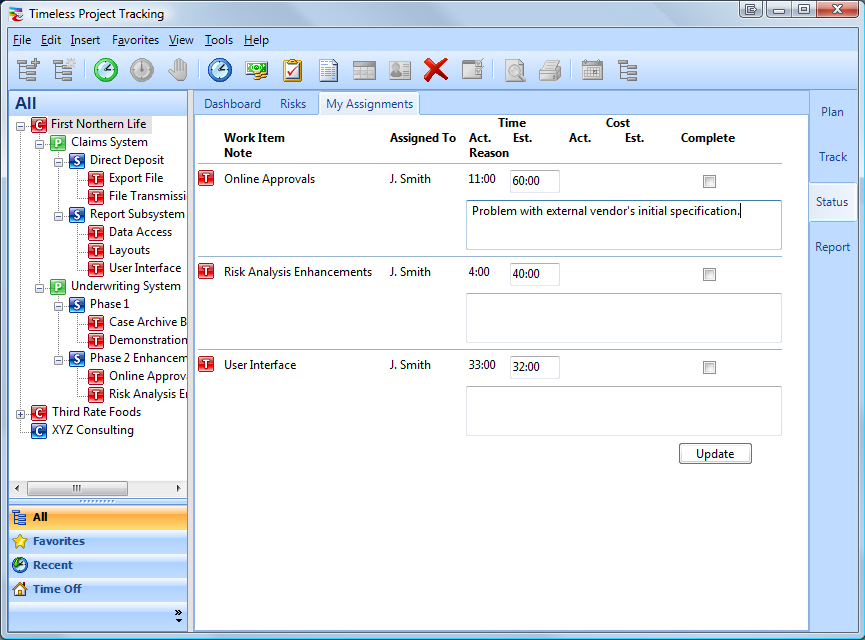Click the clipboard checkmark task icon
This screenshot has height=640, width=865.
(292, 70)
